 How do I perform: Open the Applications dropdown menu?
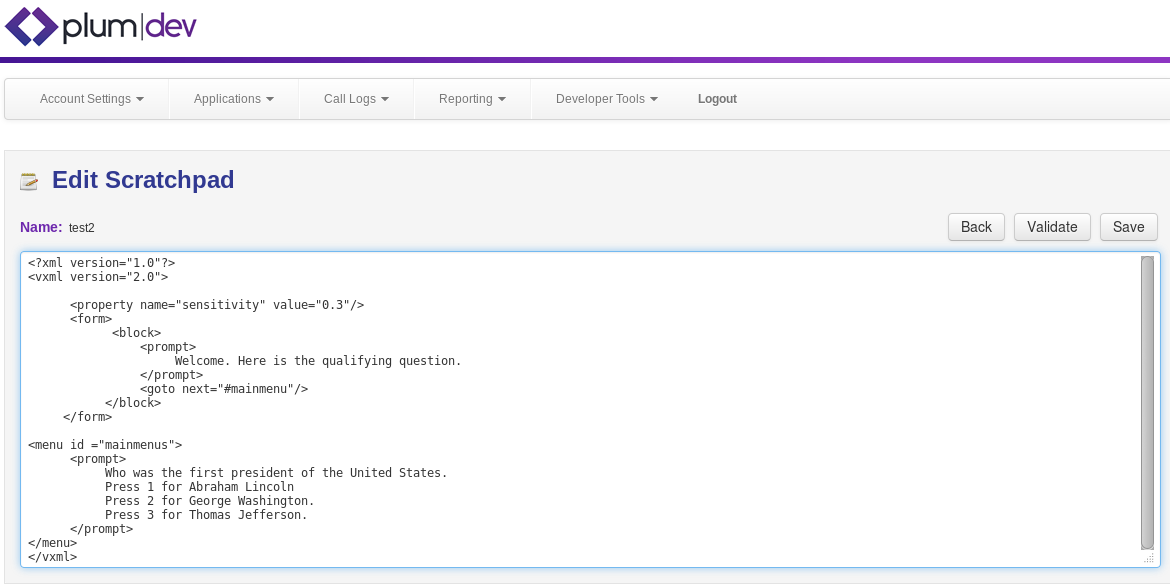(233, 99)
